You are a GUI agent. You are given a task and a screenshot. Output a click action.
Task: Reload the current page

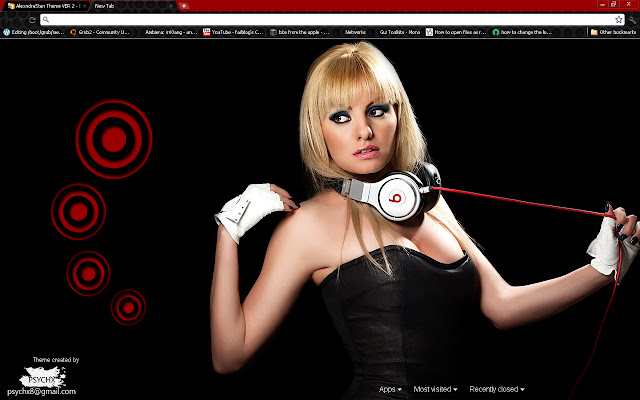coord(32,20)
